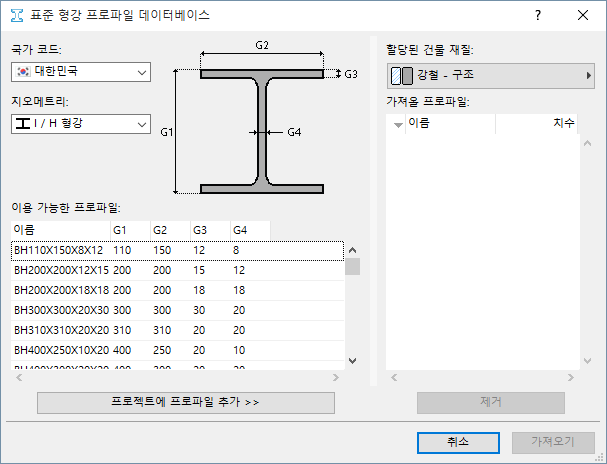Click scroll down arrow of available profiles list

[x=352, y=361]
